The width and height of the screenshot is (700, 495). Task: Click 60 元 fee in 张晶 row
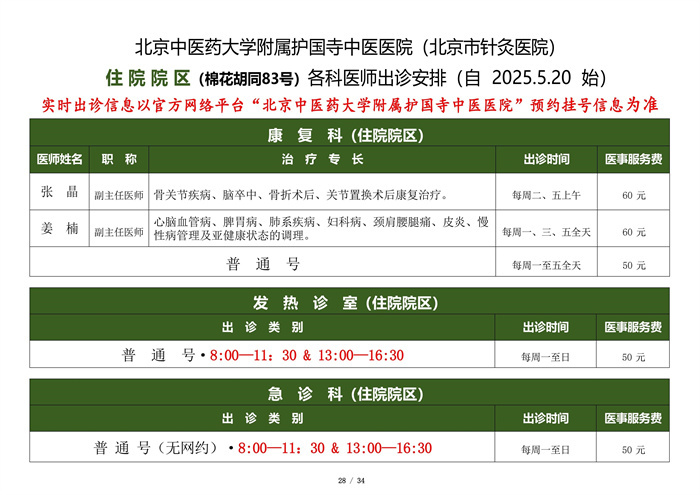pos(633,196)
